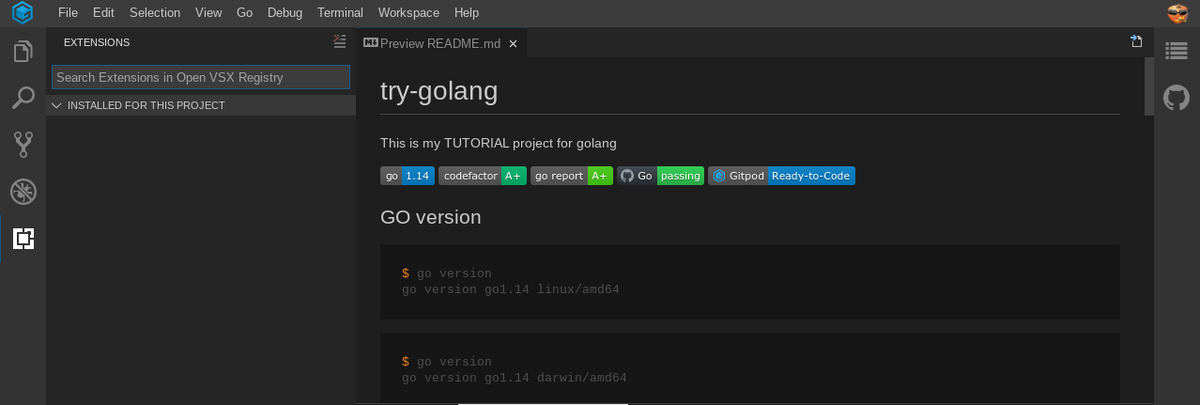Click the Go passing workflow badge
Screen dimensions: 1200x405
pos(661,176)
